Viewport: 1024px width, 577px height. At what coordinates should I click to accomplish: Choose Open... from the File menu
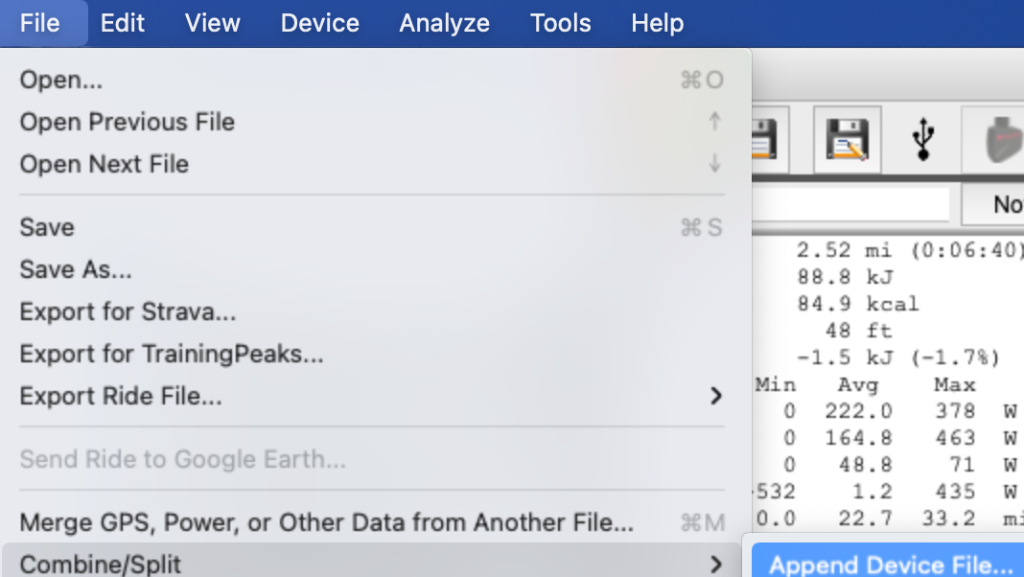point(61,80)
